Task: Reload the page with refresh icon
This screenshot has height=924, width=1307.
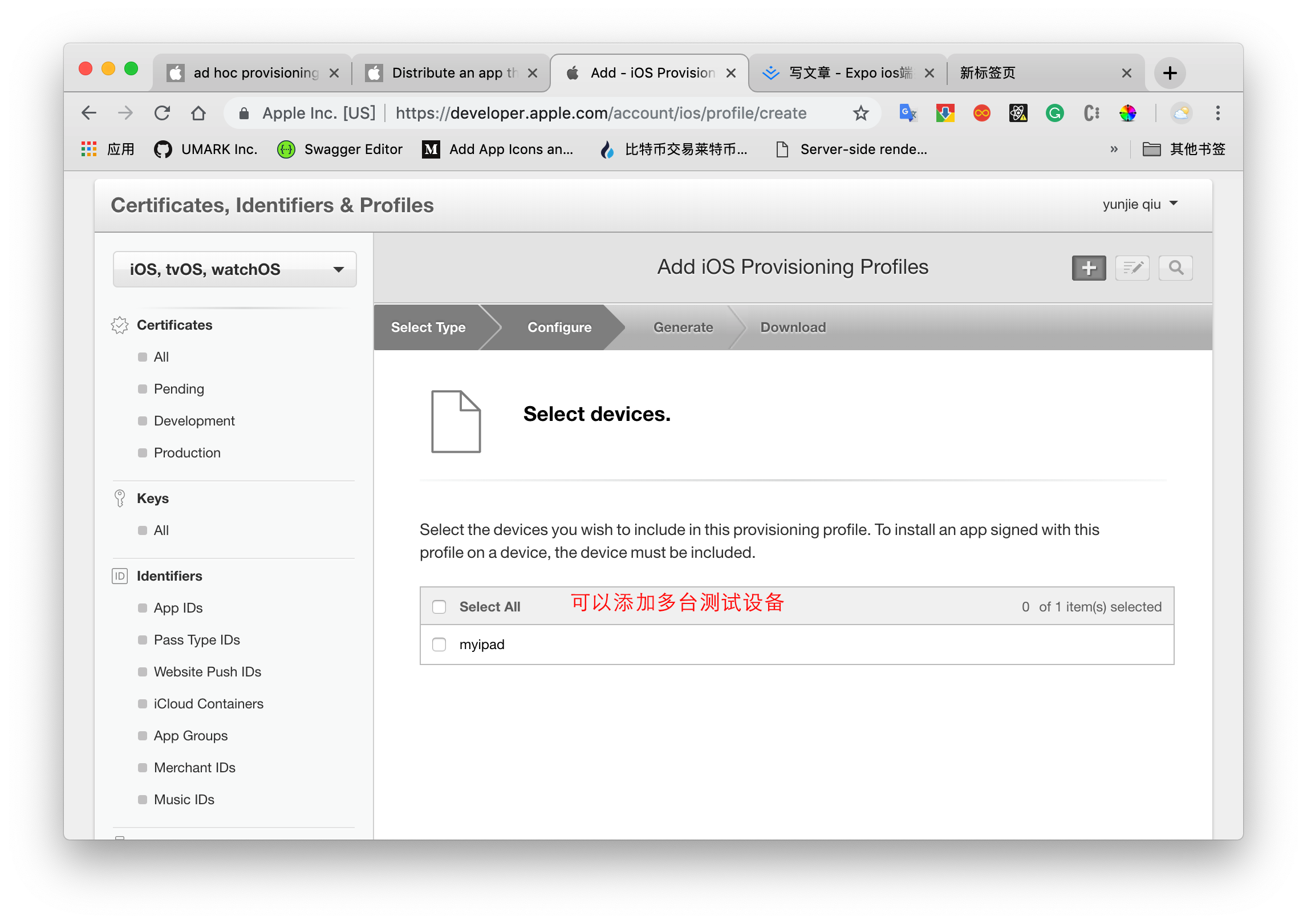Action: (162, 113)
